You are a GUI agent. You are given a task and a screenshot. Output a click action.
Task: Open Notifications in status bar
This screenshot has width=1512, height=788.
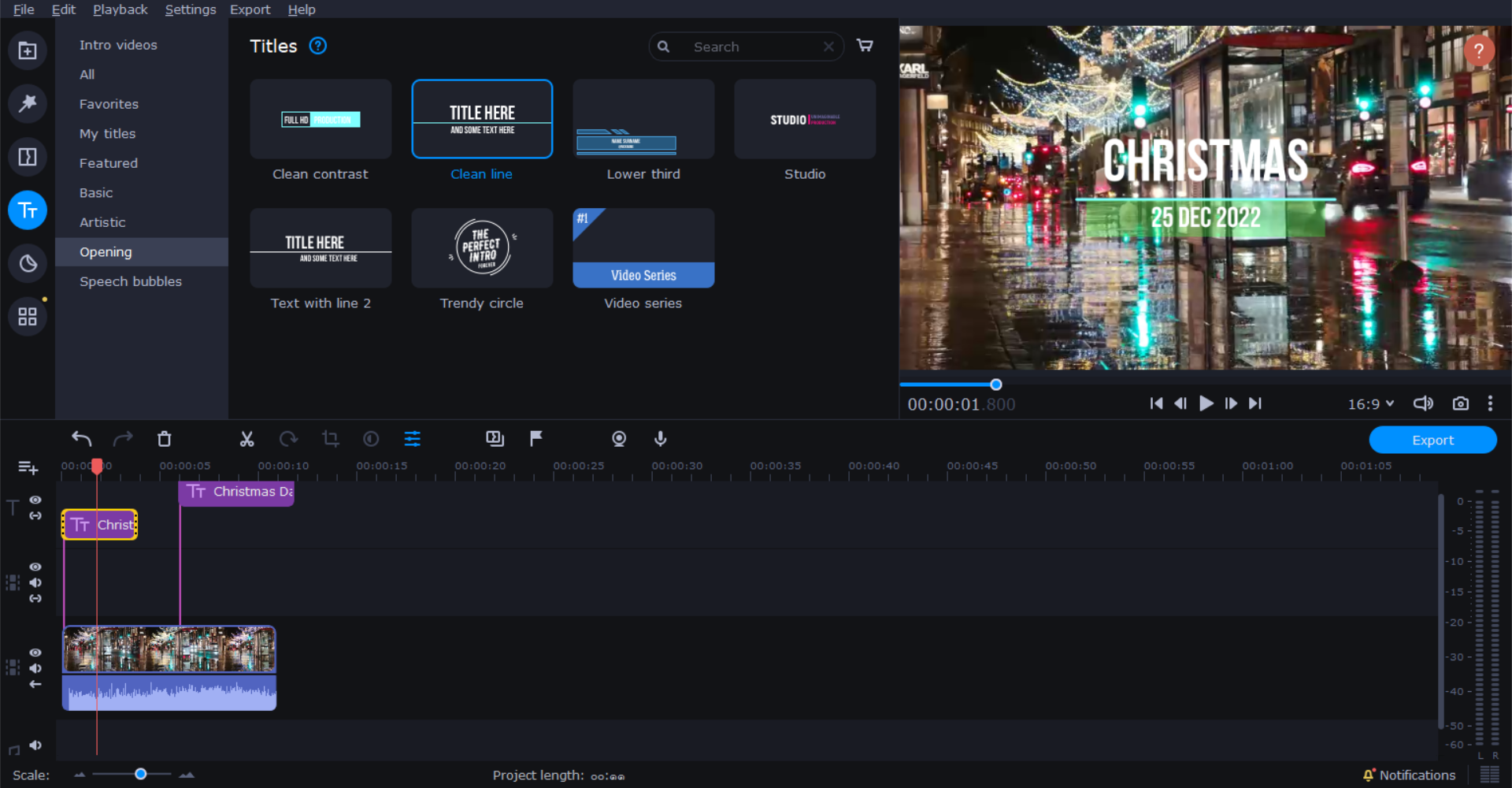tap(1409, 775)
